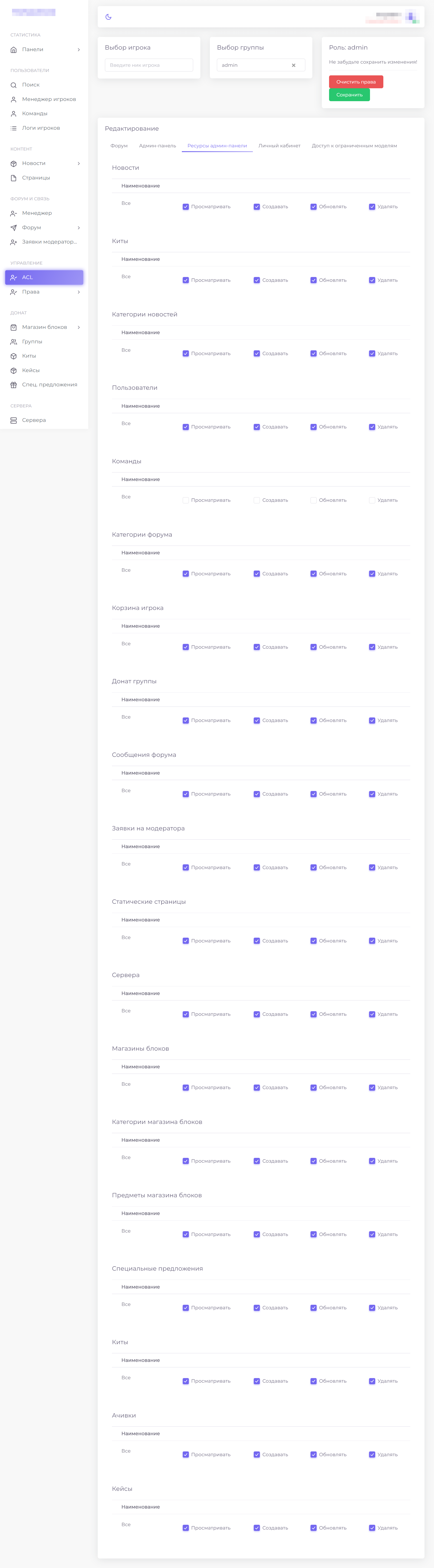Click the sidebar Кейсы package icon
434x1568 pixels.
click(x=13, y=371)
